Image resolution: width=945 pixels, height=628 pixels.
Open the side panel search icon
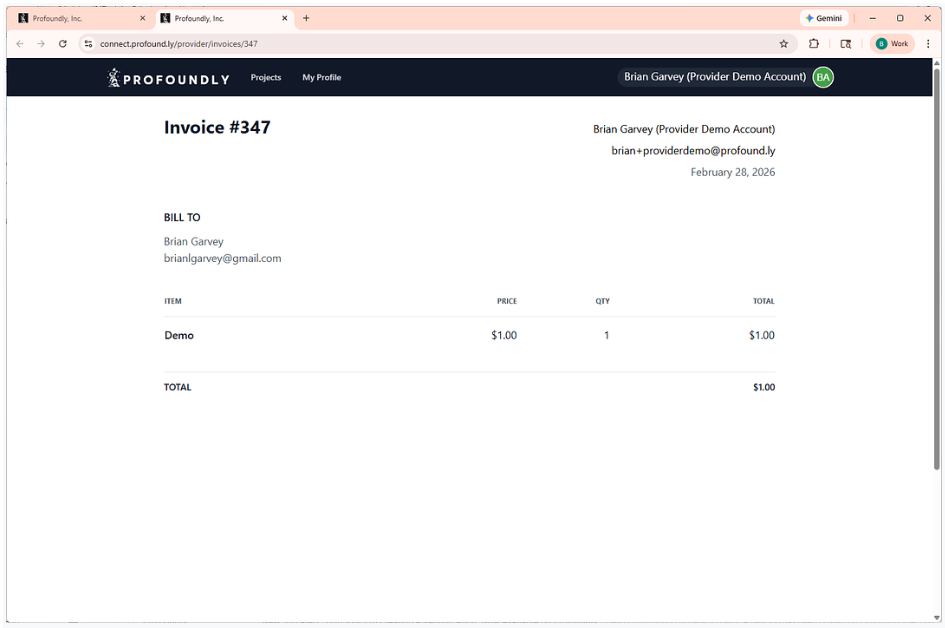[845, 44]
